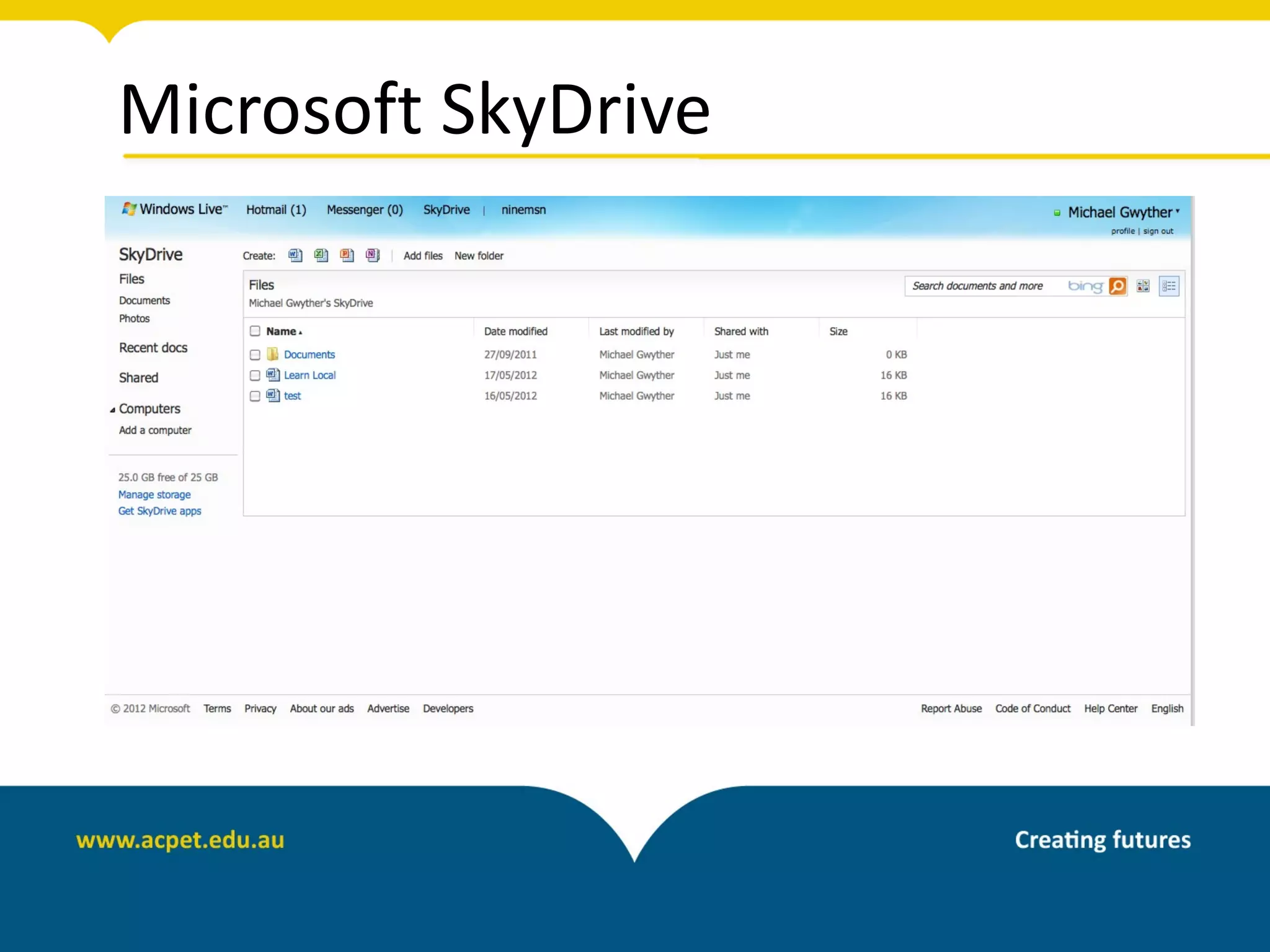Image resolution: width=1270 pixels, height=952 pixels.
Task: Sort by Size column header
Action: (838, 332)
